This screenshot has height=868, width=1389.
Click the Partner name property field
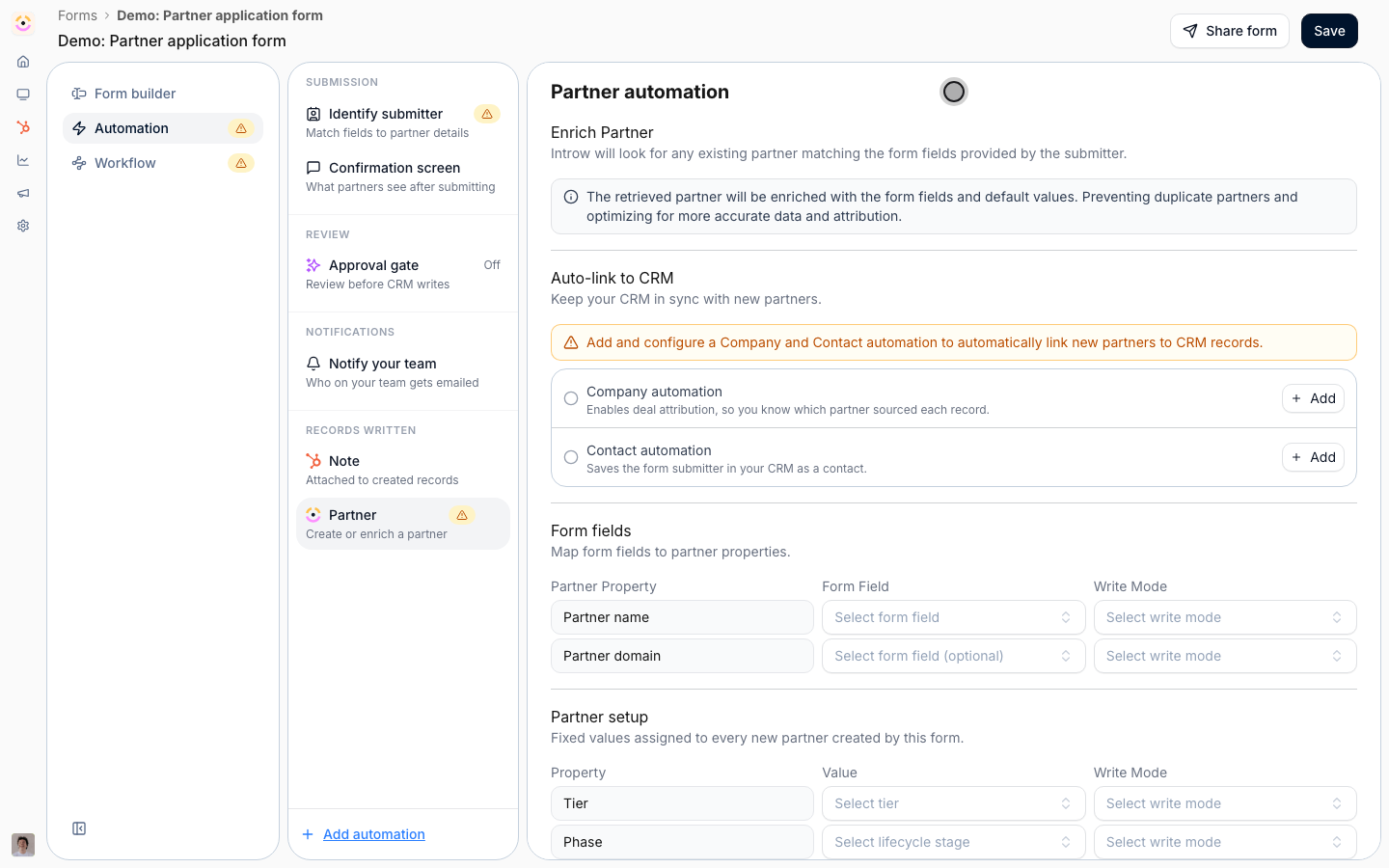pyautogui.click(x=682, y=617)
